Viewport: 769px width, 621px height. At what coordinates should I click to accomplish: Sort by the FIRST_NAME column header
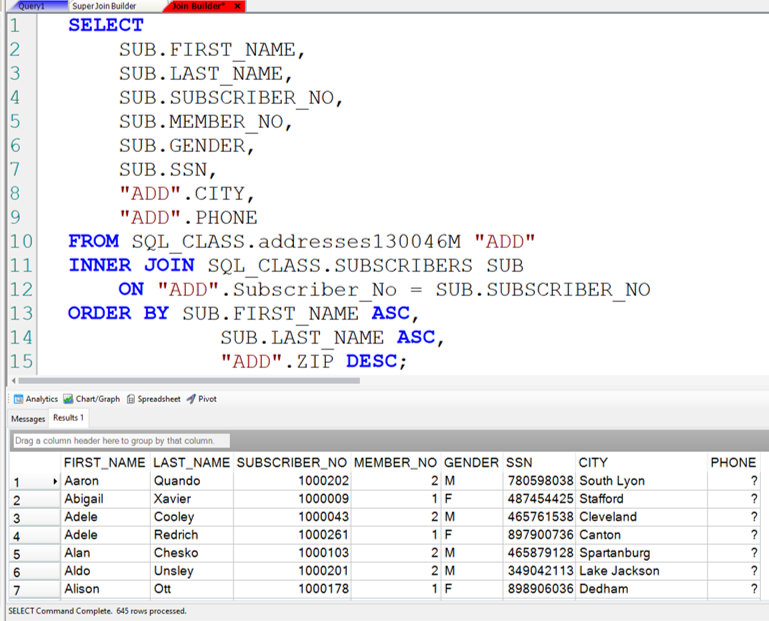pos(104,463)
